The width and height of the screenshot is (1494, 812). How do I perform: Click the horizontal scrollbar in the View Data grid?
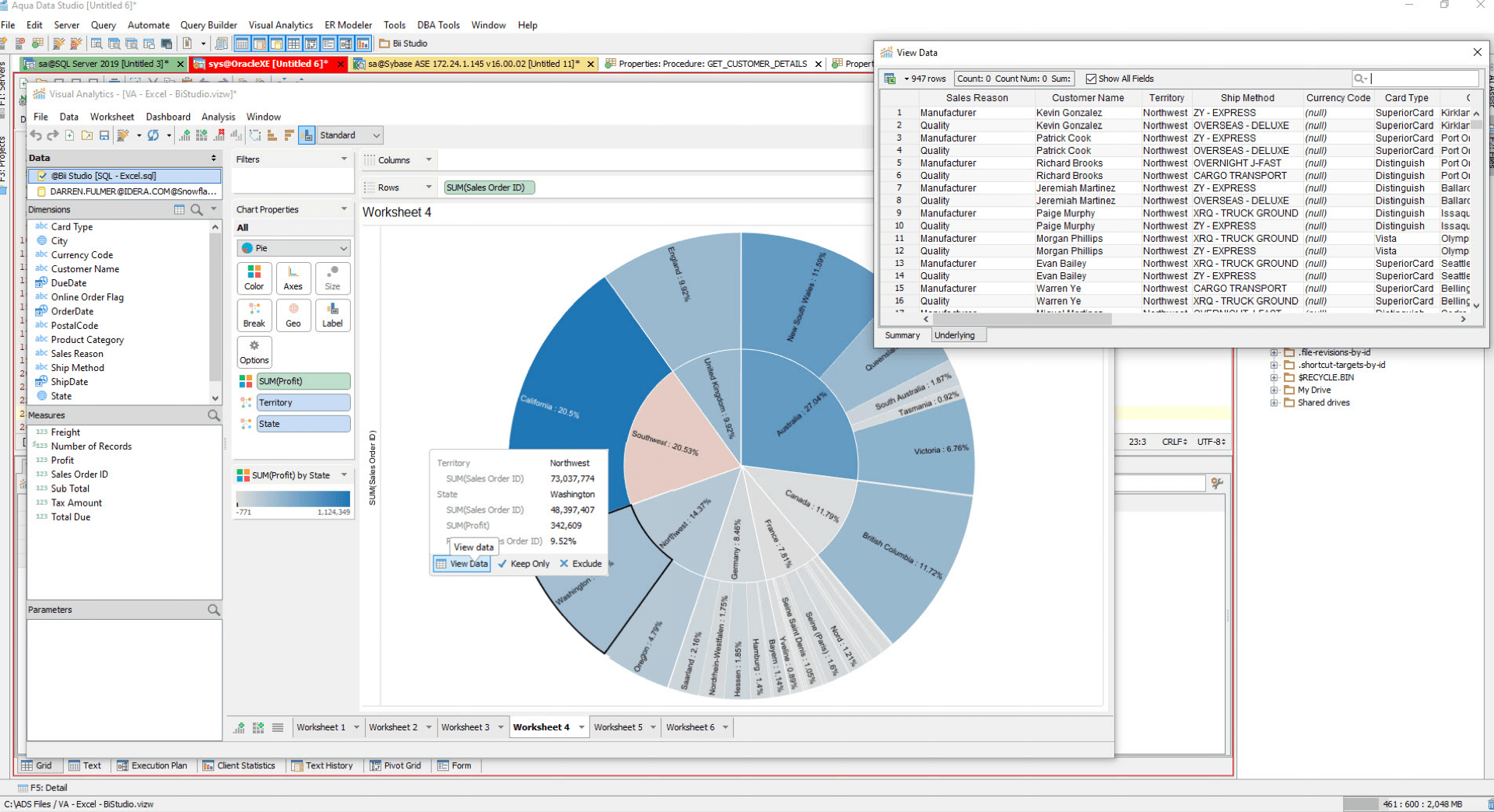click(1021, 318)
